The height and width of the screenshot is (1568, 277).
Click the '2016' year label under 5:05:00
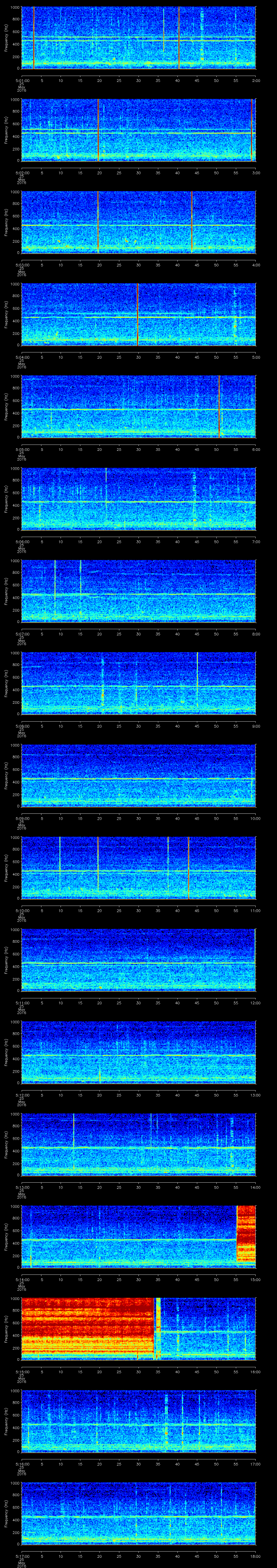click(x=21, y=460)
